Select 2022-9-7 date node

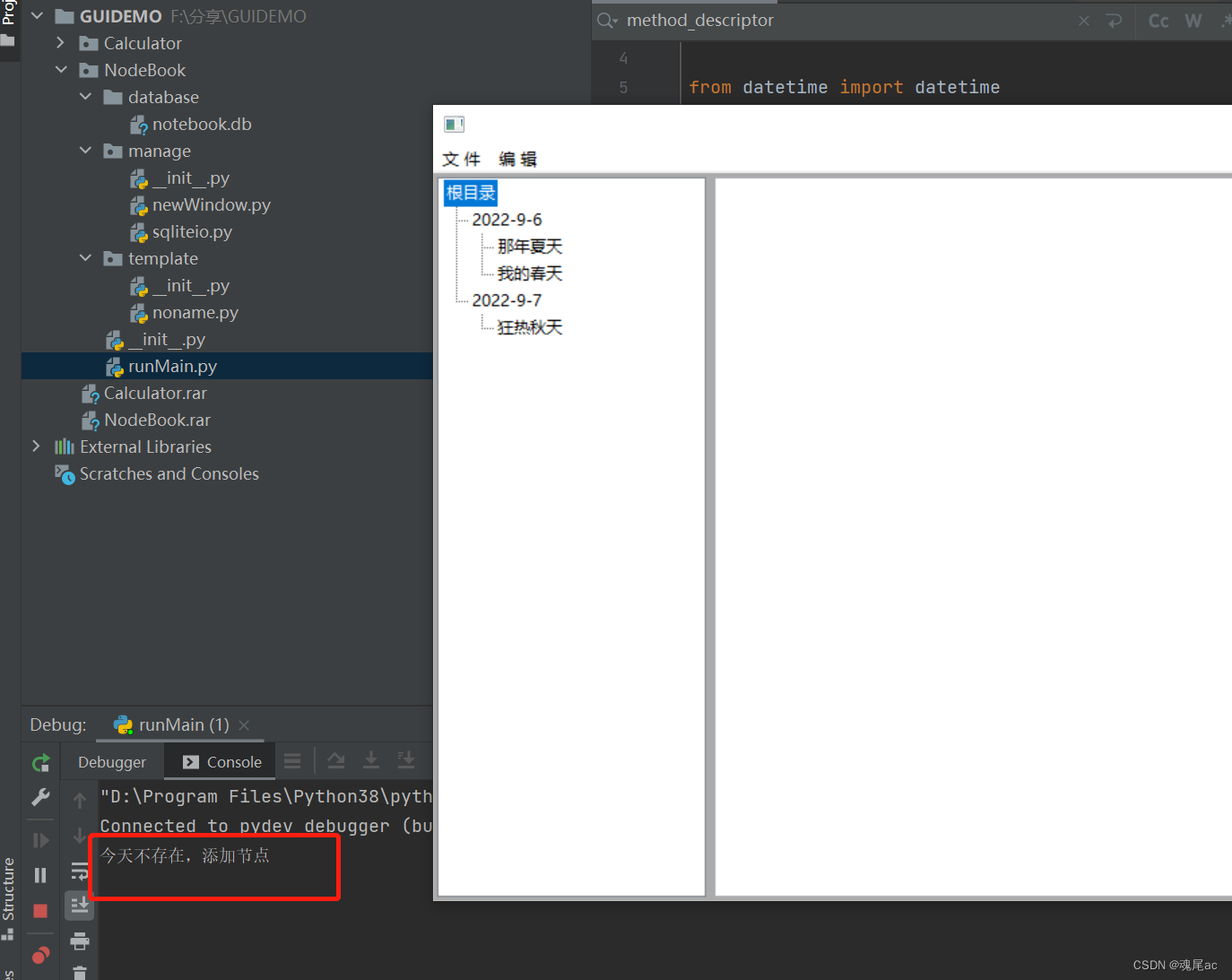507,300
